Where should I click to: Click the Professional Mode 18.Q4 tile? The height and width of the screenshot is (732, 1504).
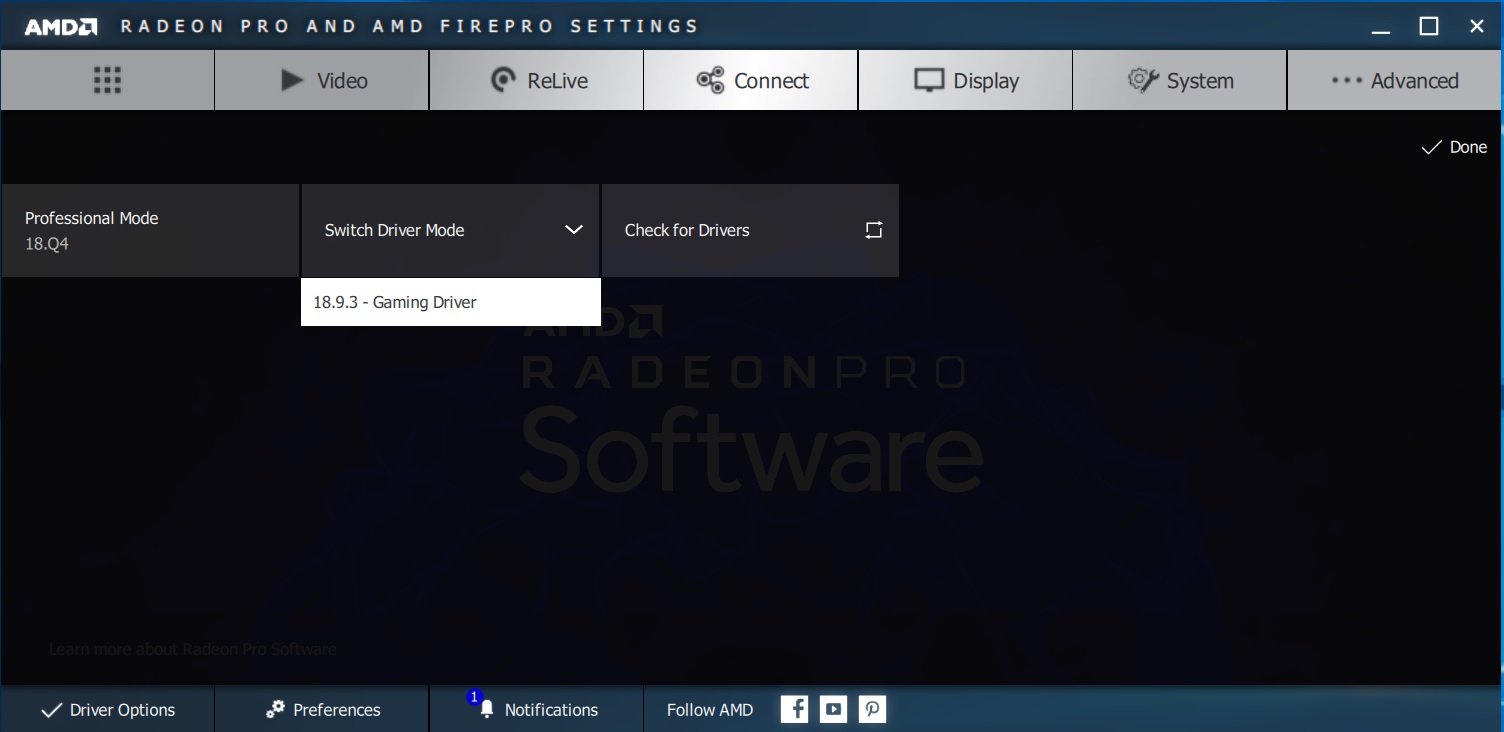pyautogui.click(x=150, y=230)
